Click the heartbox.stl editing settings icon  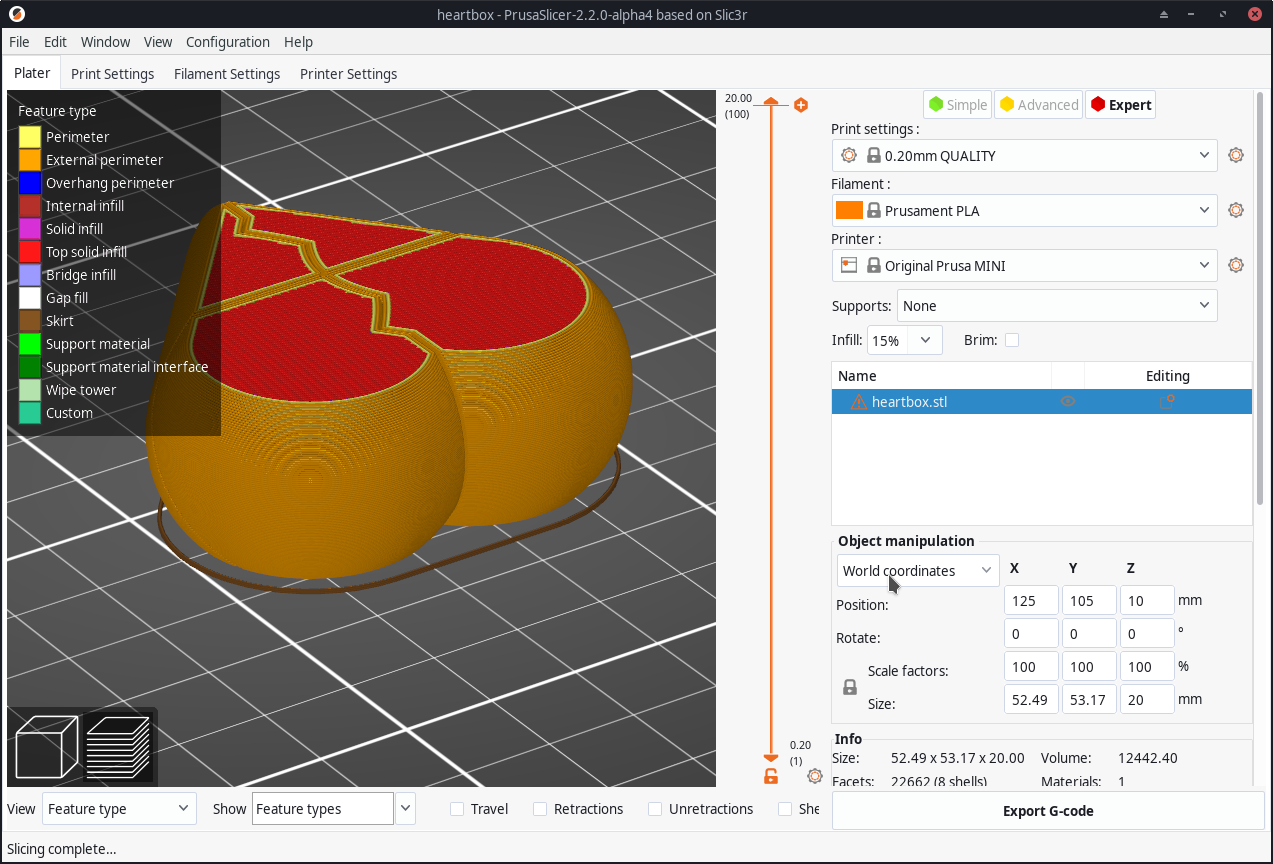coord(1166,402)
